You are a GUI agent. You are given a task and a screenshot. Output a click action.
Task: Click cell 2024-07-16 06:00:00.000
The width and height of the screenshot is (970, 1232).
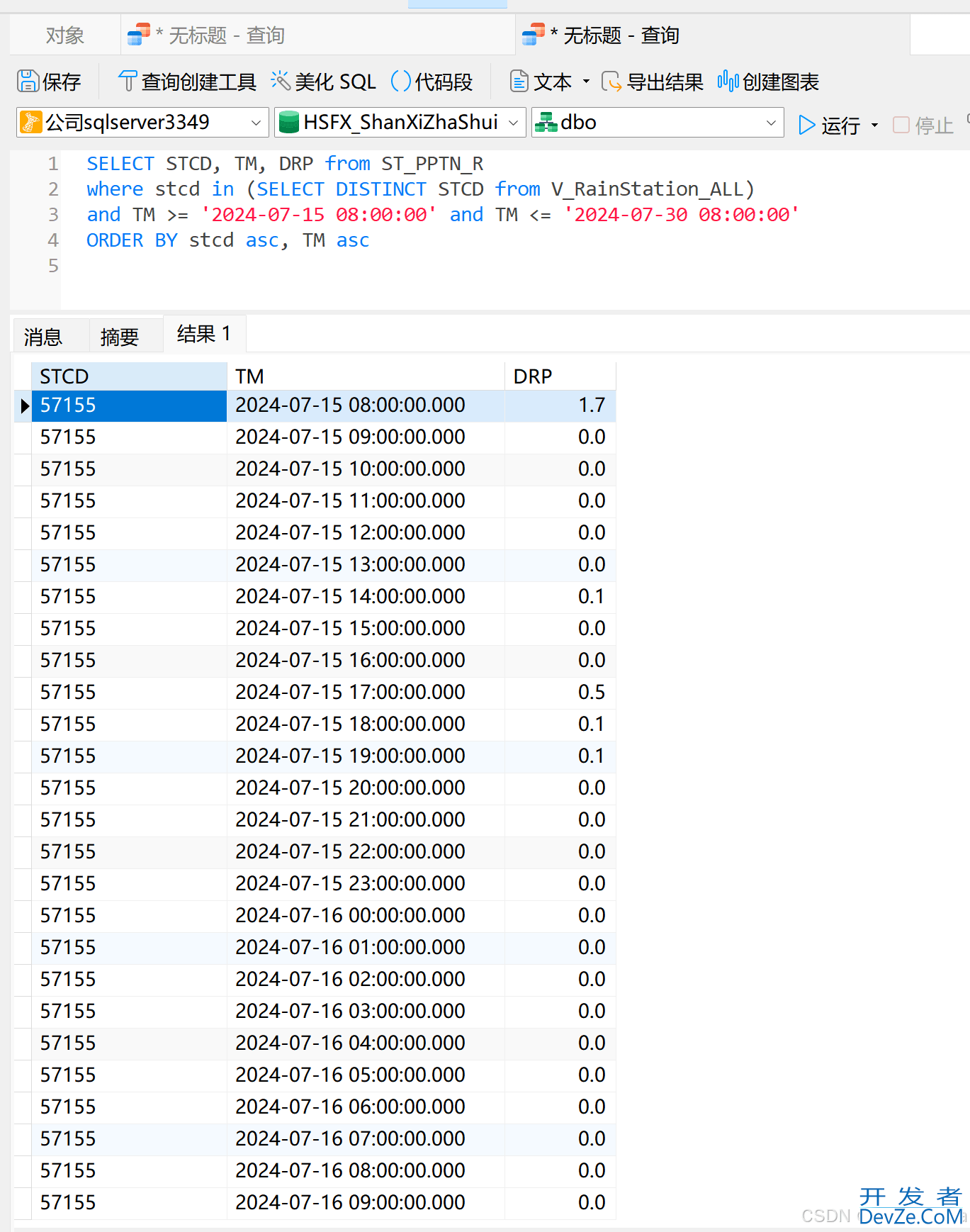click(366, 1107)
